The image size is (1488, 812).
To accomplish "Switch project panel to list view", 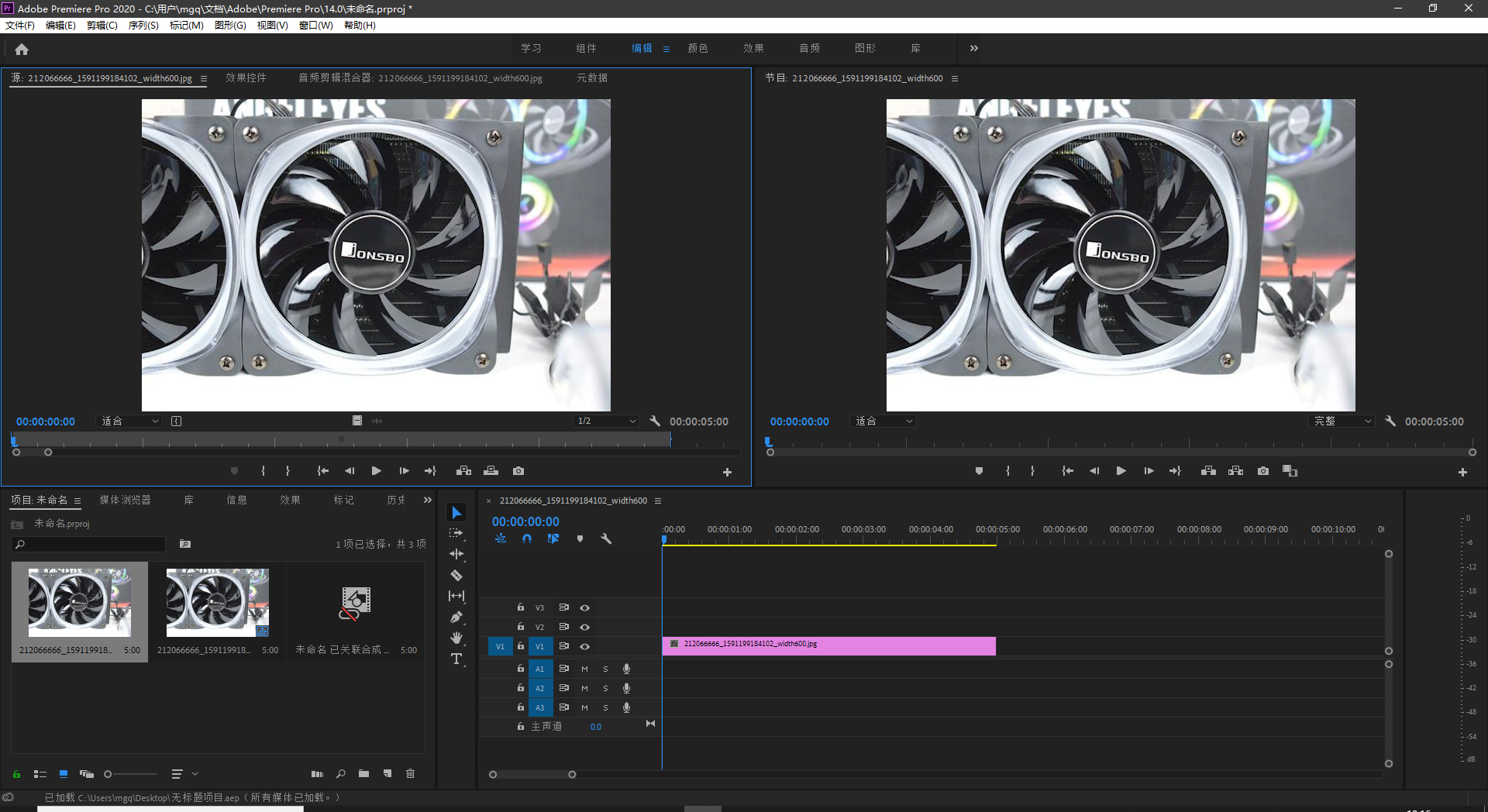I will click(40, 773).
